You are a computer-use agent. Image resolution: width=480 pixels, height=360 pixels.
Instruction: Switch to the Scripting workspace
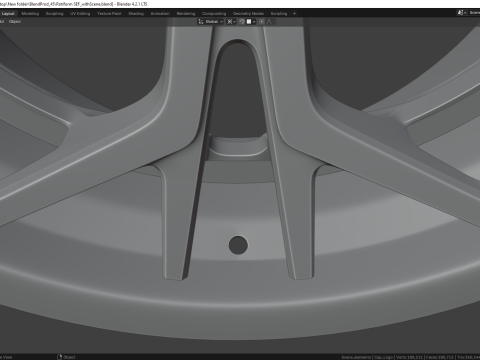click(x=279, y=14)
